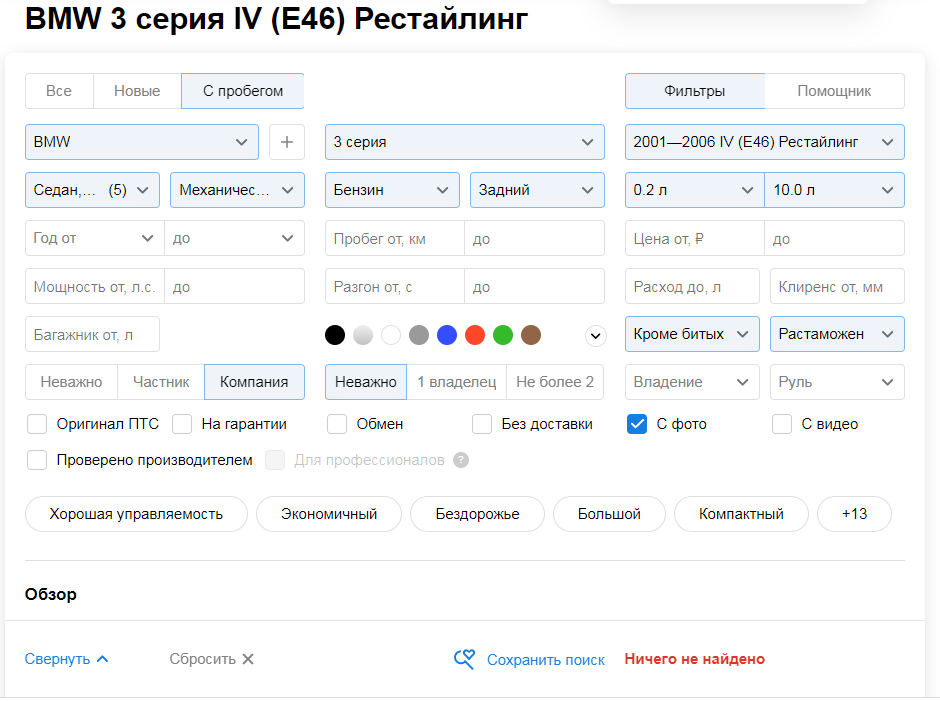The height and width of the screenshot is (701, 940).
Task: Open the Год от dropdown
Action: pyautogui.click(x=95, y=238)
